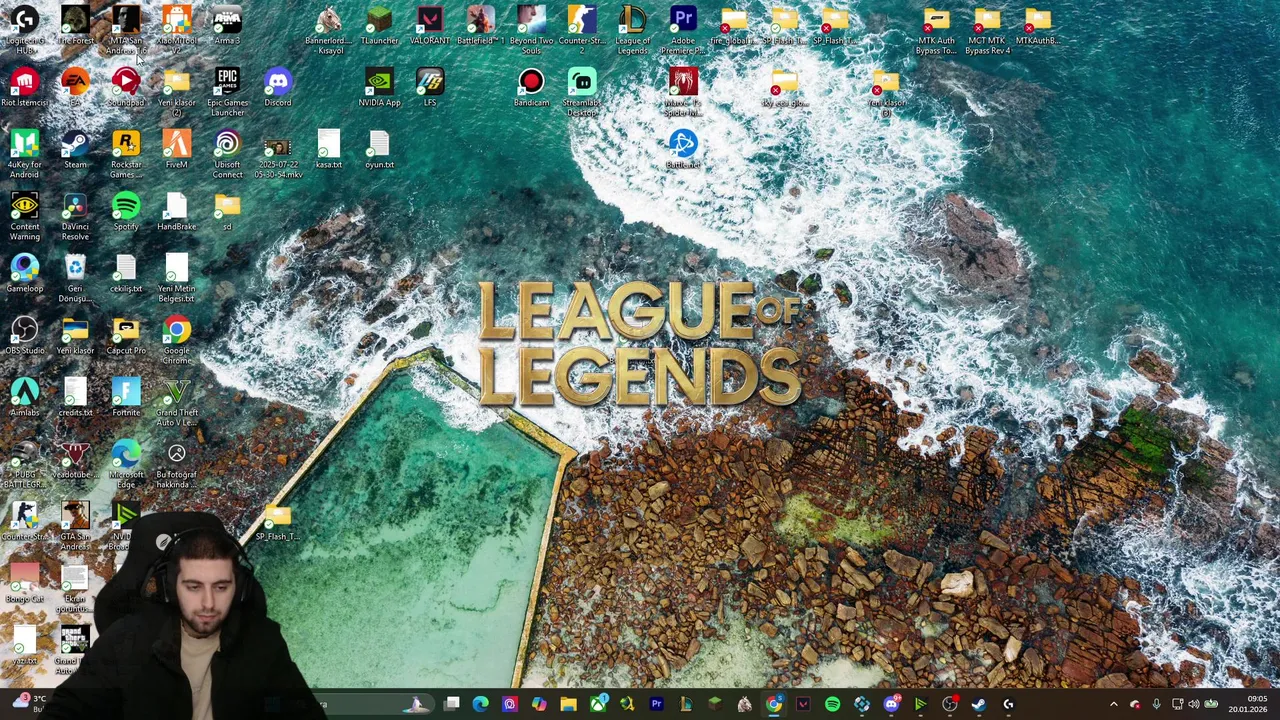
Task: Open the Battle.net desktop shortcut
Action: 683,150
